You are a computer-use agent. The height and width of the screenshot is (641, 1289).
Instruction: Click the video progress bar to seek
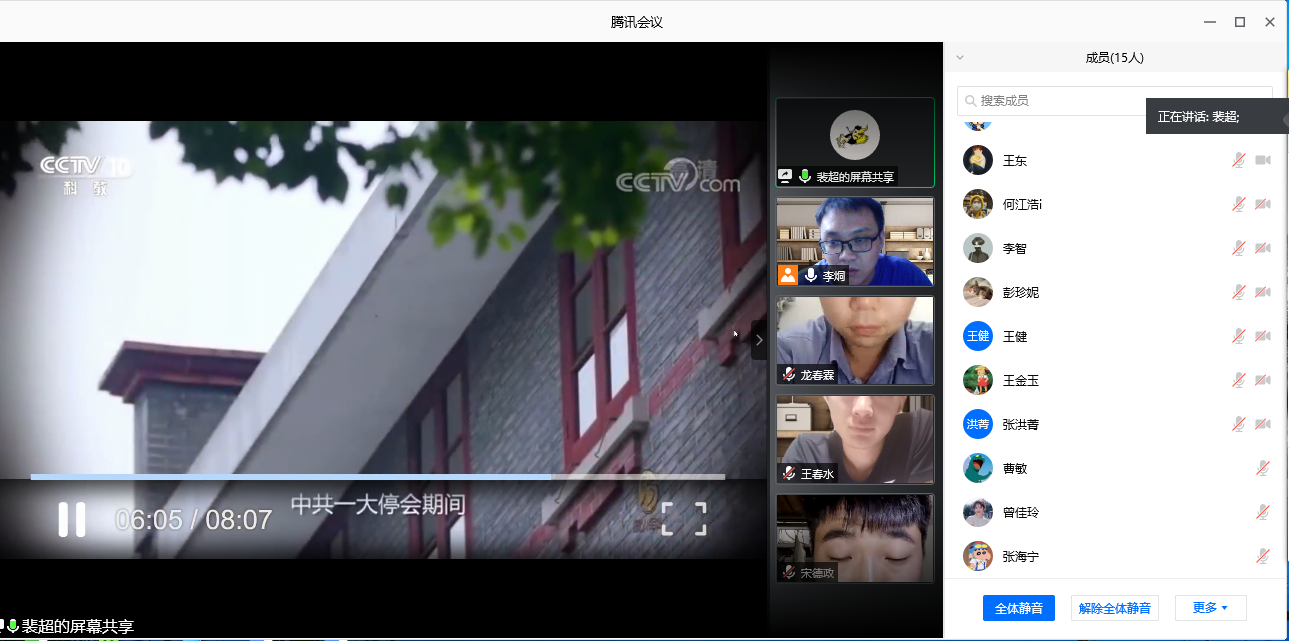400,477
